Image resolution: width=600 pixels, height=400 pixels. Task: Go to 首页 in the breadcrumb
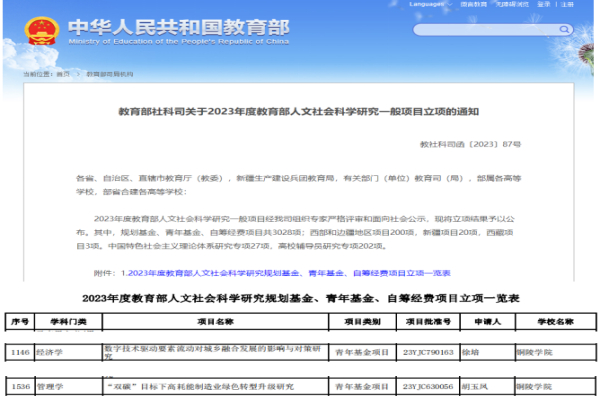point(63,74)
